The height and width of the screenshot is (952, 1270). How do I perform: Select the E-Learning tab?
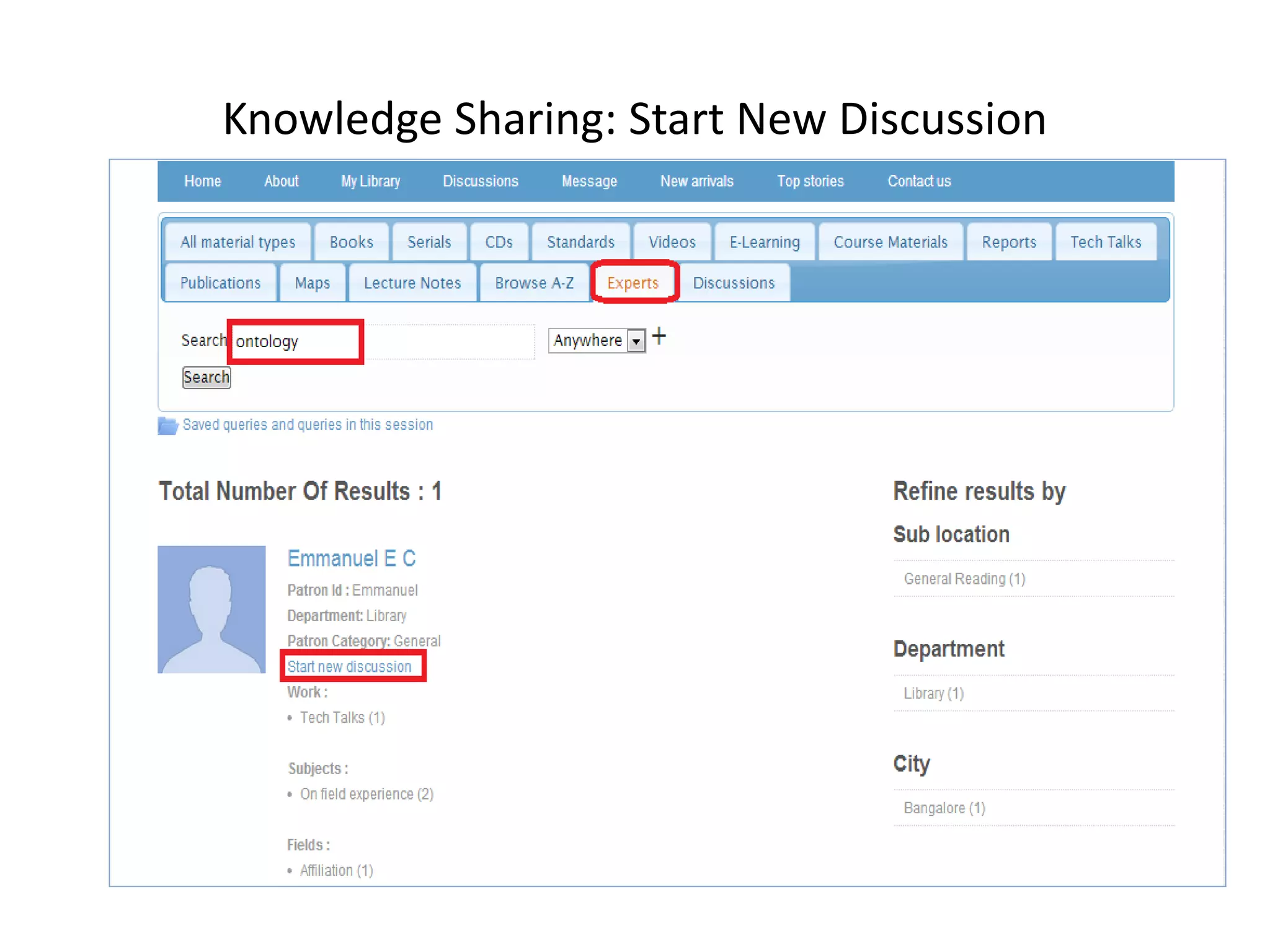click(765, 242)
